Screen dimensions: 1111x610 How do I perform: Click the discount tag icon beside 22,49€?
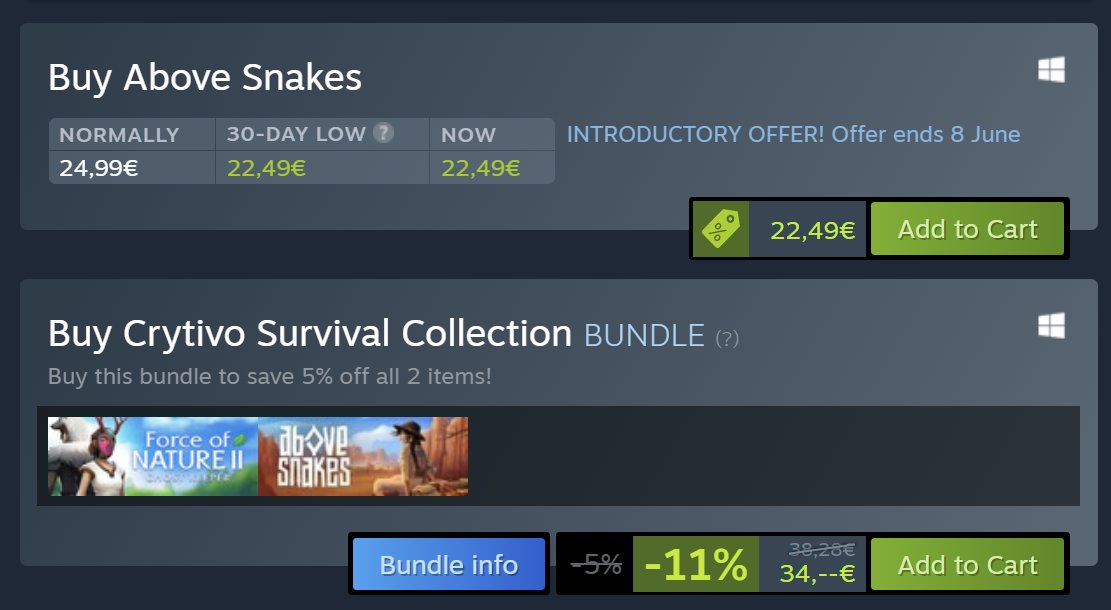720,229
